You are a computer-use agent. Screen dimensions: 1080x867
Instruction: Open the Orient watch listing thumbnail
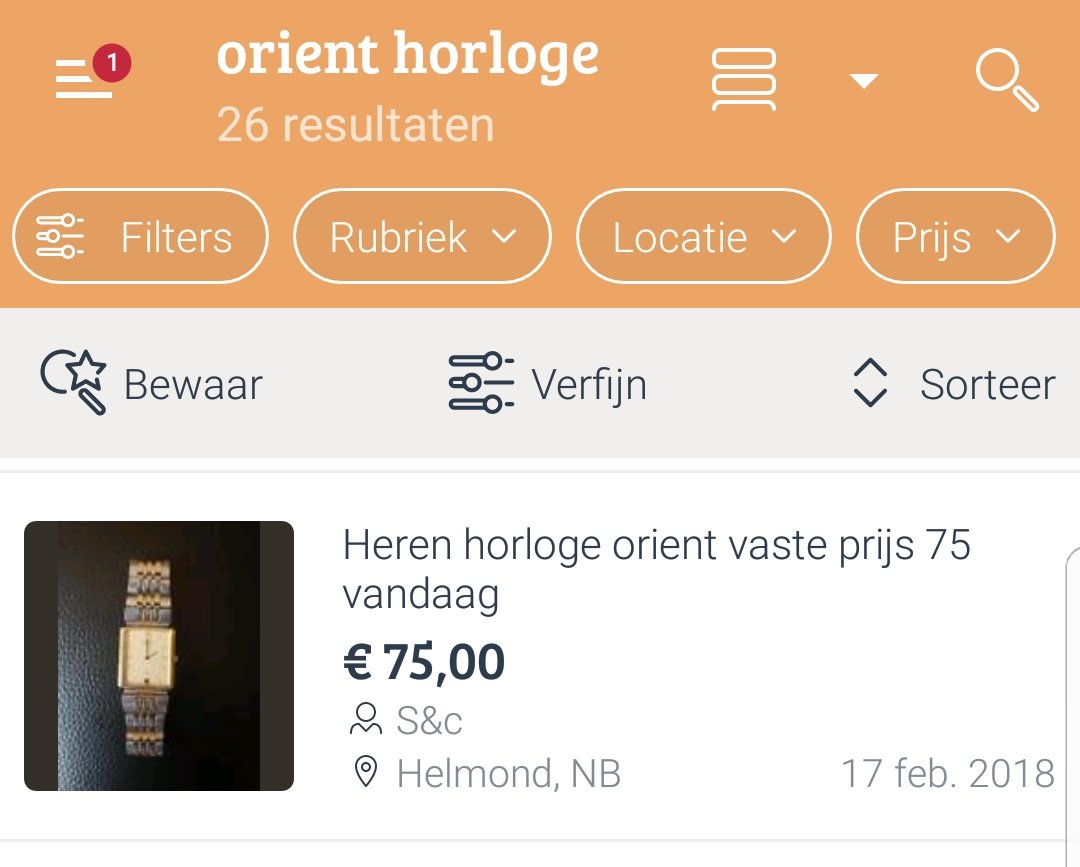click(x=159, y=656)
